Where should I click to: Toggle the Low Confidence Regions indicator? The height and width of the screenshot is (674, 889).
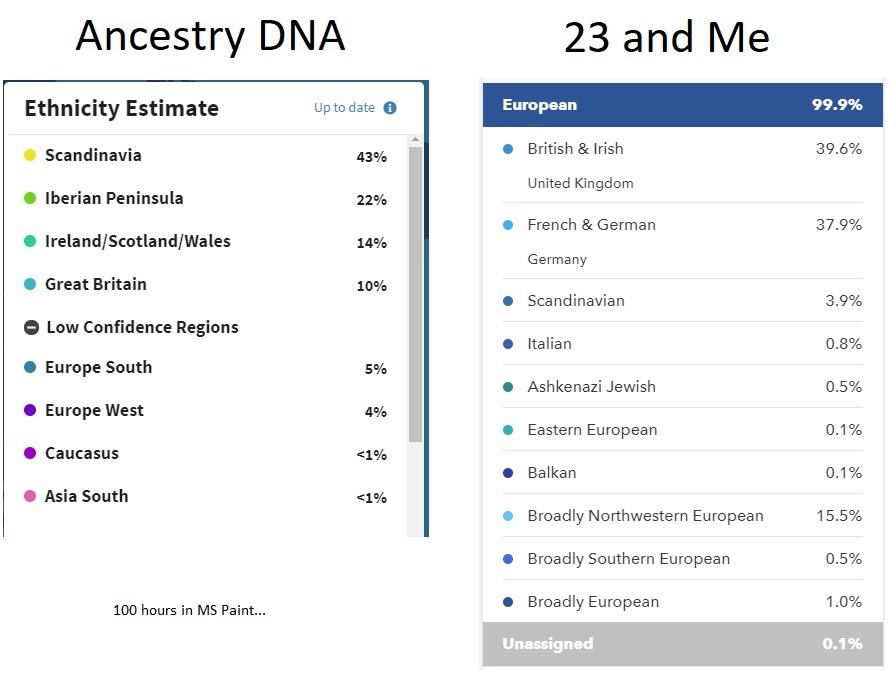click(29, 327)
